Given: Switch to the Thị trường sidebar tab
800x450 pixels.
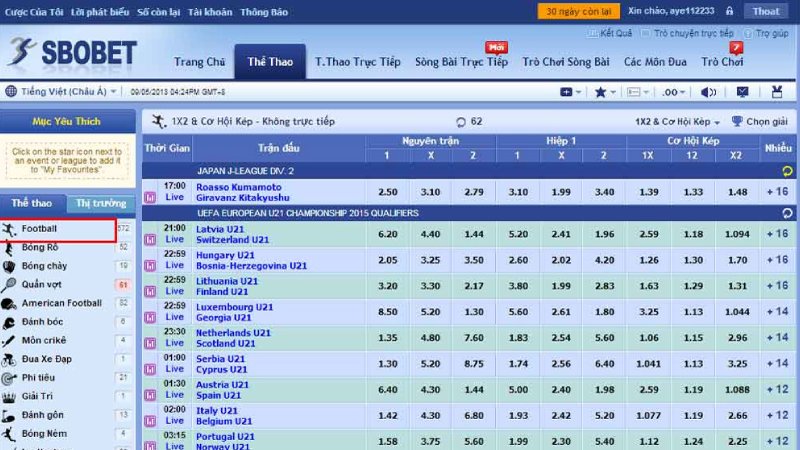Looking at the screenshot, I should [101, 204].
